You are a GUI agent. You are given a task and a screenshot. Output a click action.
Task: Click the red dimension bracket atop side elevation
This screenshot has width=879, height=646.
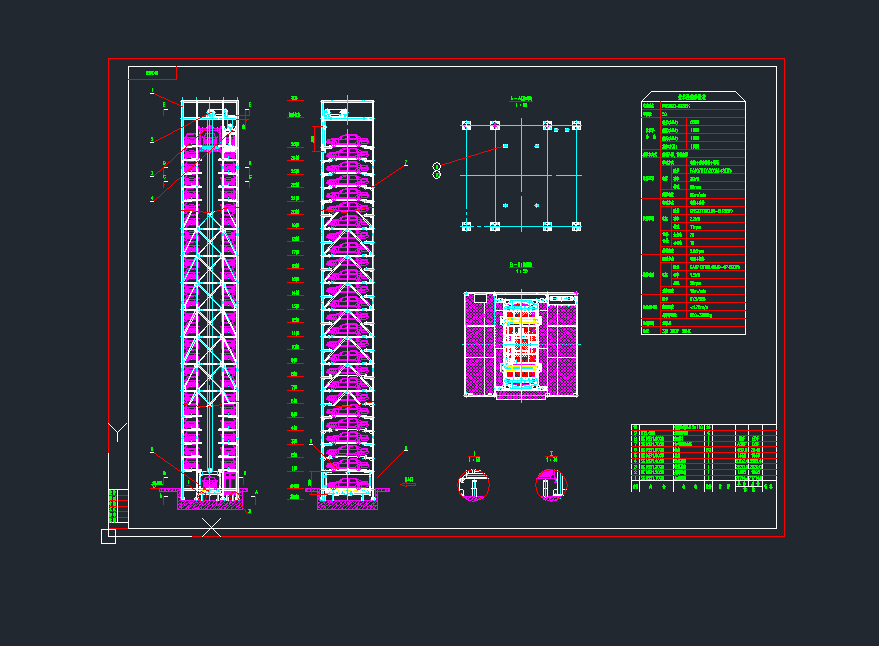point(315,138)
